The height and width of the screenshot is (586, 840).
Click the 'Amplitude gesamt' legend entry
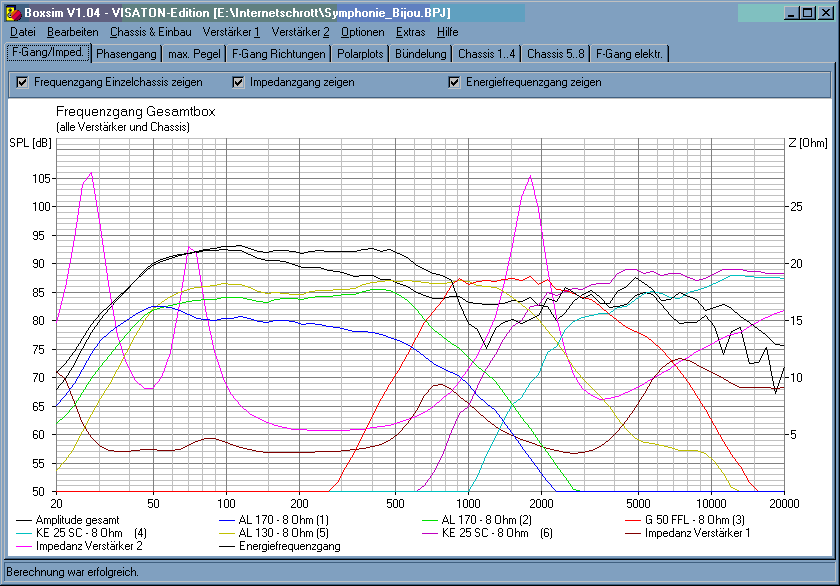coord(68,520)
